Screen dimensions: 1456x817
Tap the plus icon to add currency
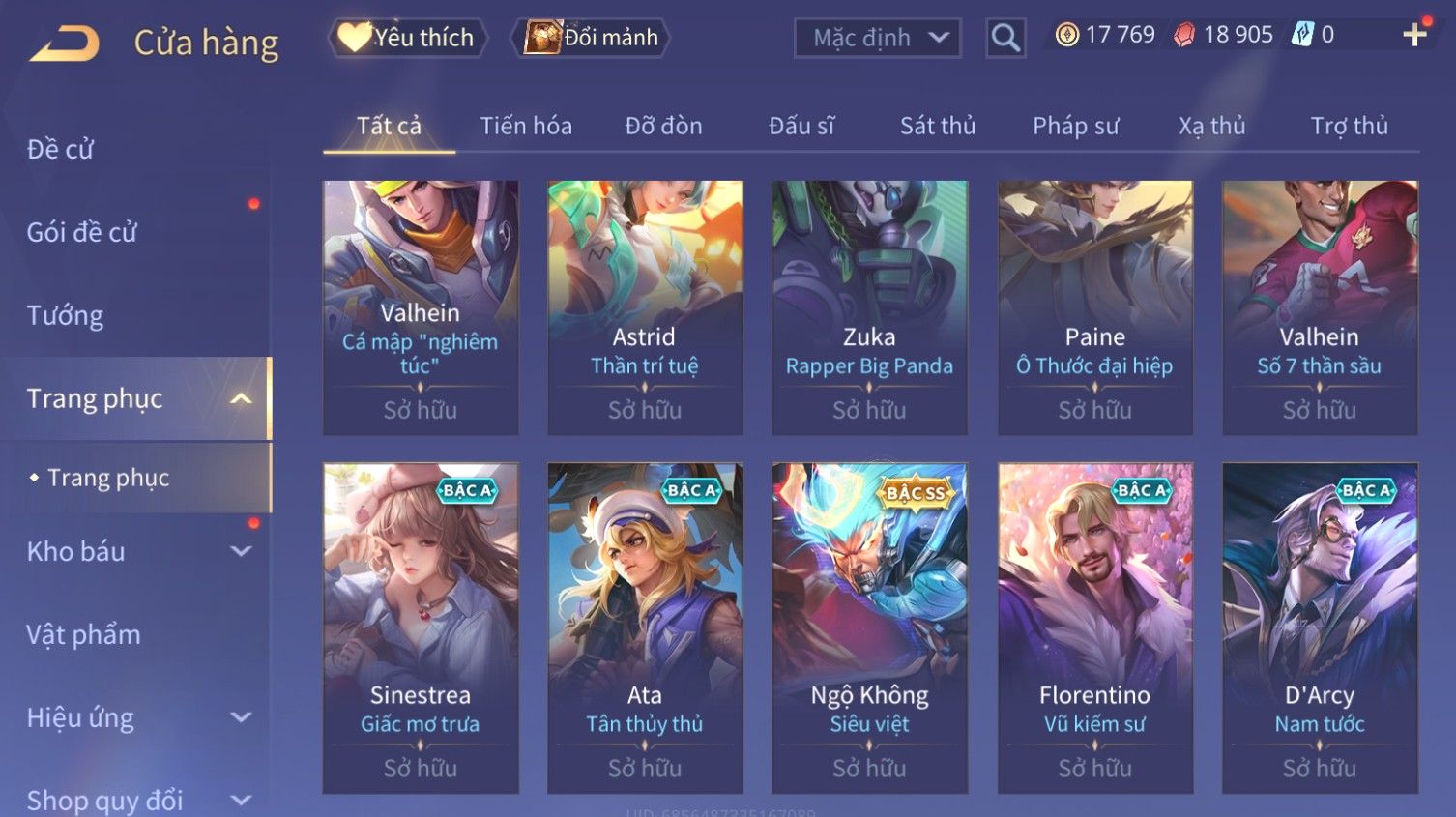point(1414,35)
